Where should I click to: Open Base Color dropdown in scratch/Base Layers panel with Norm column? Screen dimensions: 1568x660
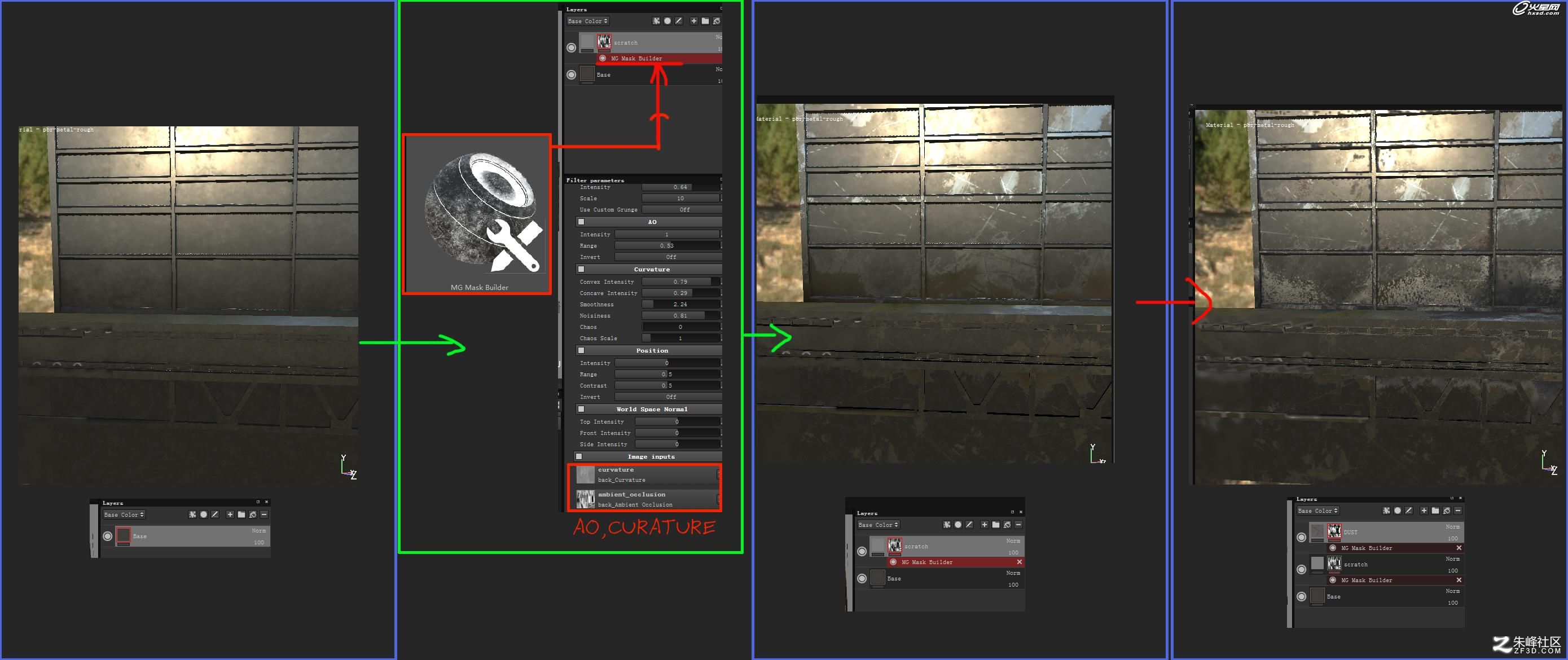click(879, 525)
